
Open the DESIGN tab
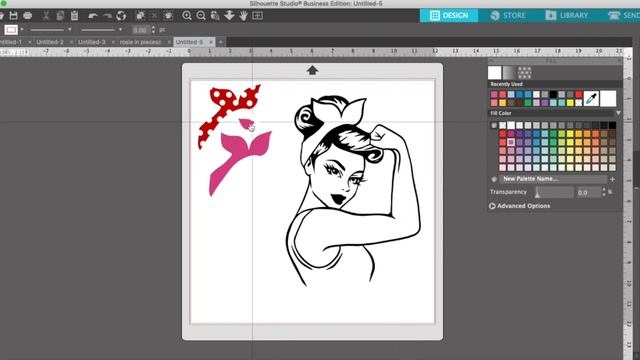point(449,16)
